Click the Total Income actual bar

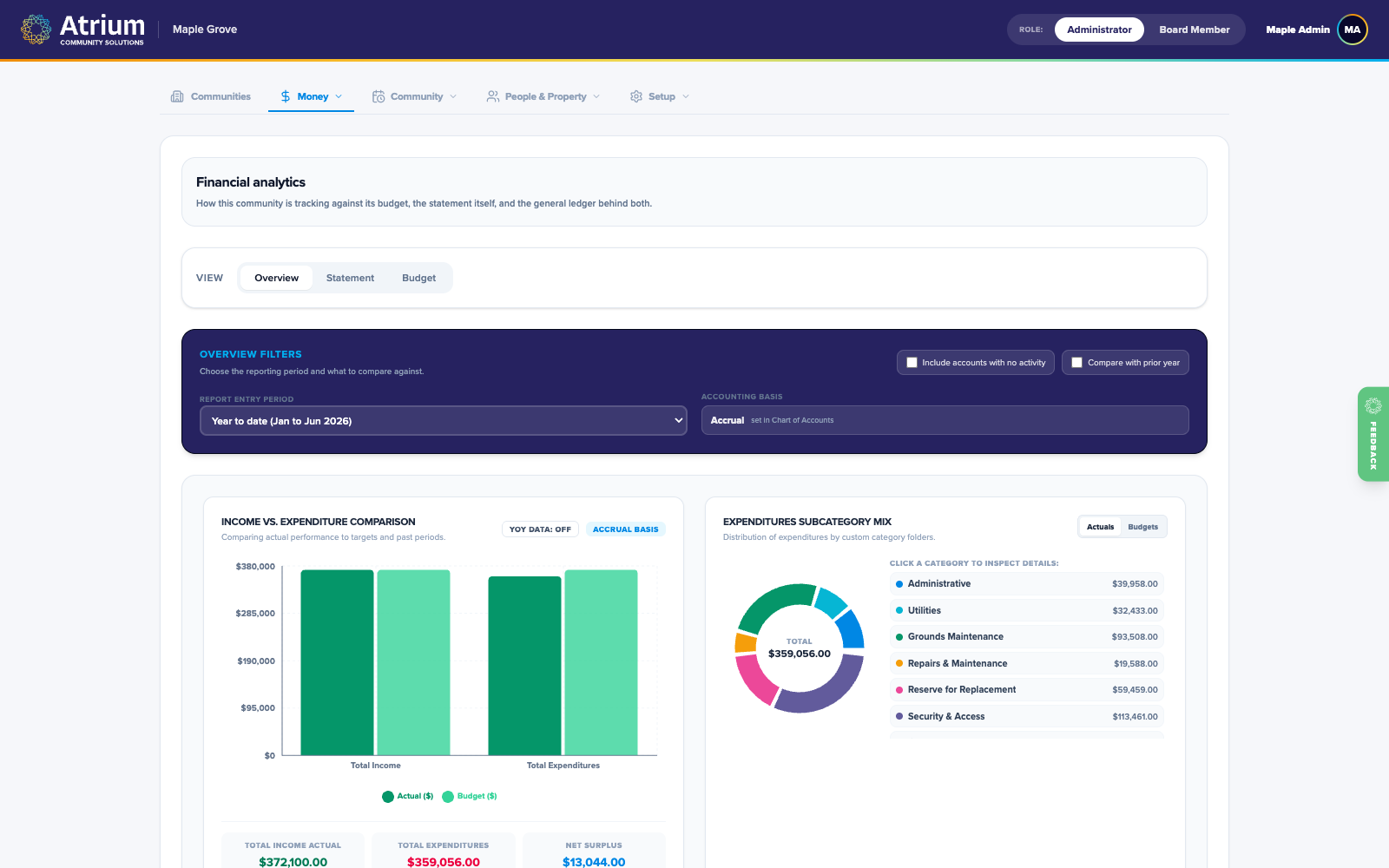click(x=337, y=662)
